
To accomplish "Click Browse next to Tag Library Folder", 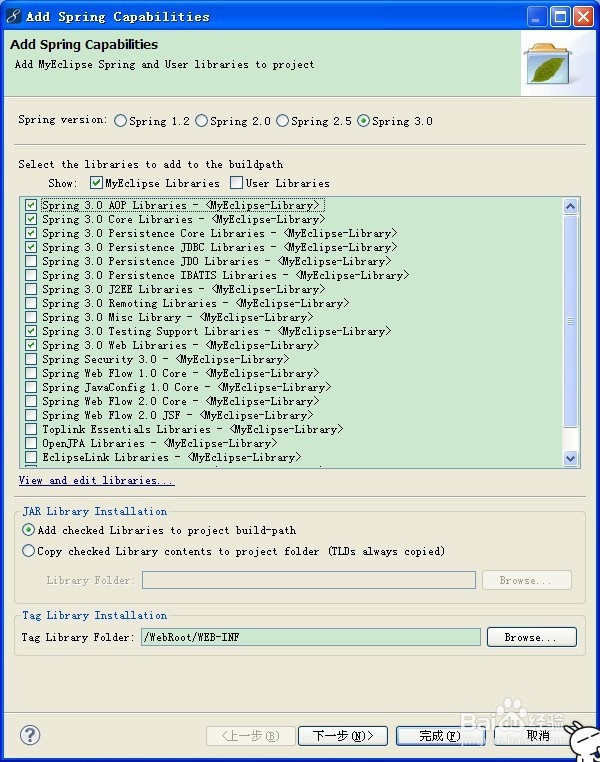I will pos(532,637).
